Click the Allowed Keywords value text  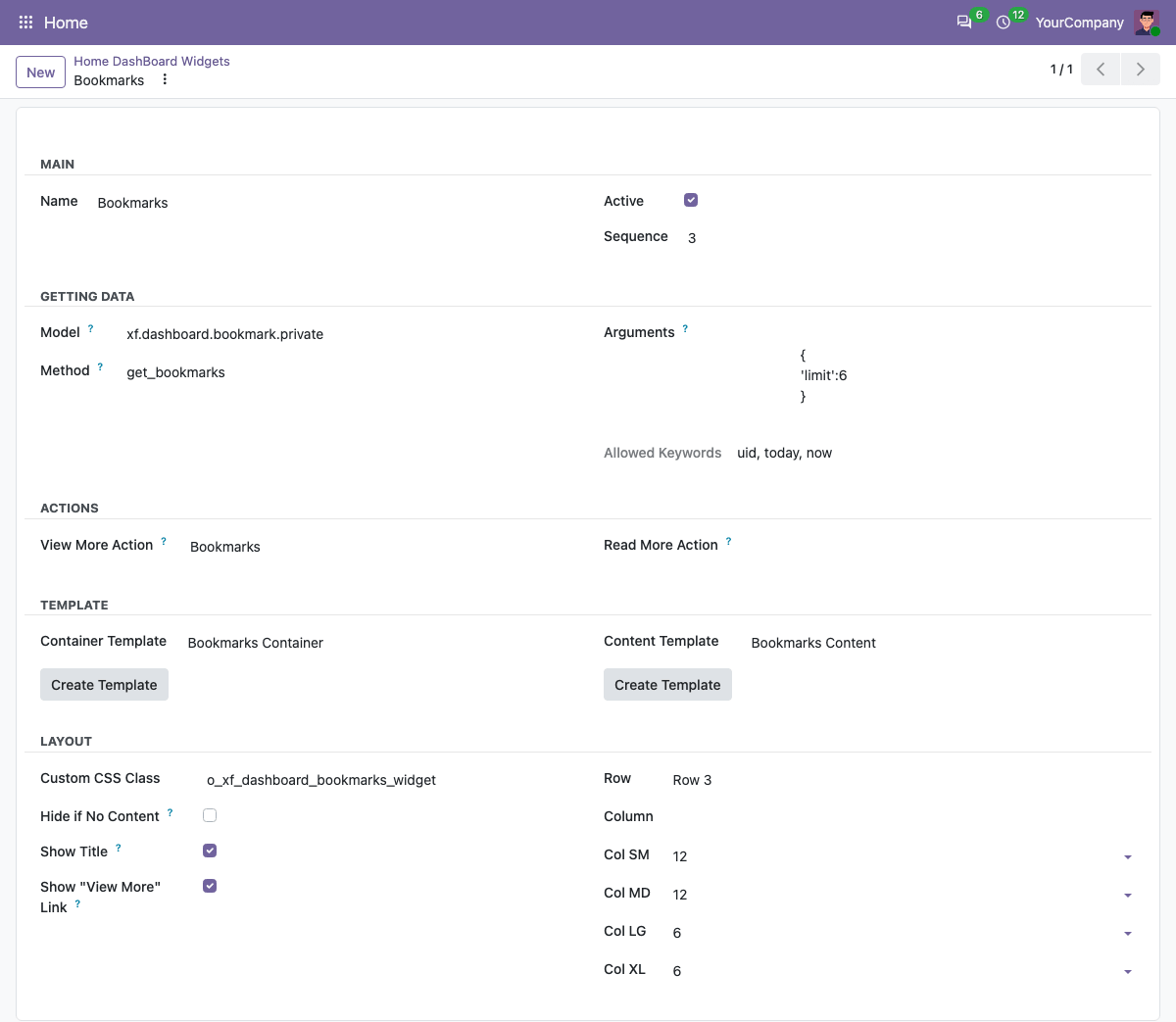[x=784, y=453]
